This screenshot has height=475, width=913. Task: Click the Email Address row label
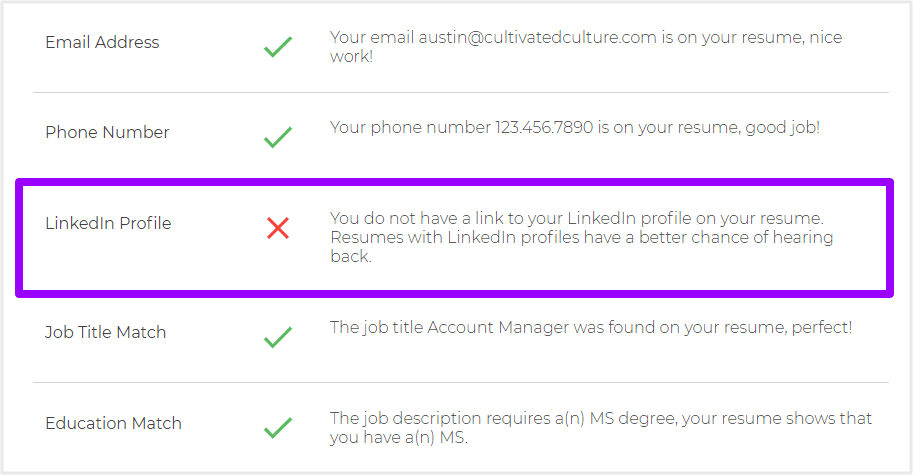[x=102, y=42]
